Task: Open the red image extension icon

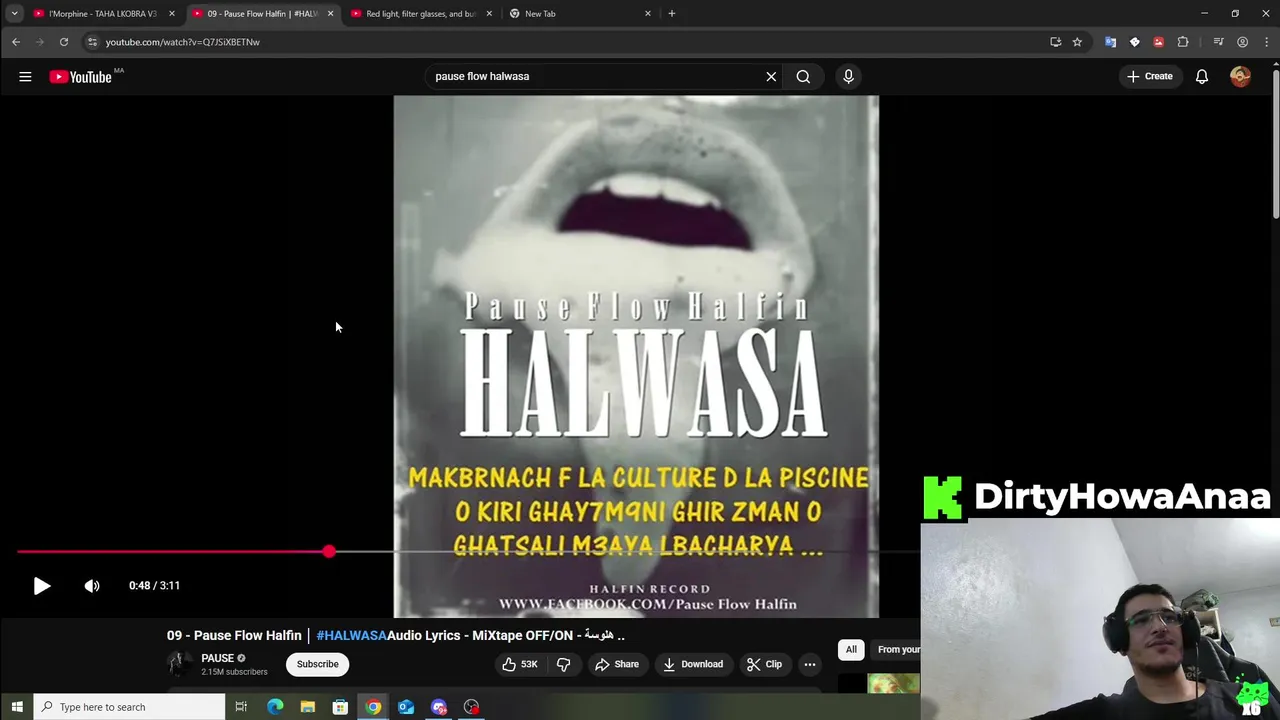Action: click(1158, 42)
